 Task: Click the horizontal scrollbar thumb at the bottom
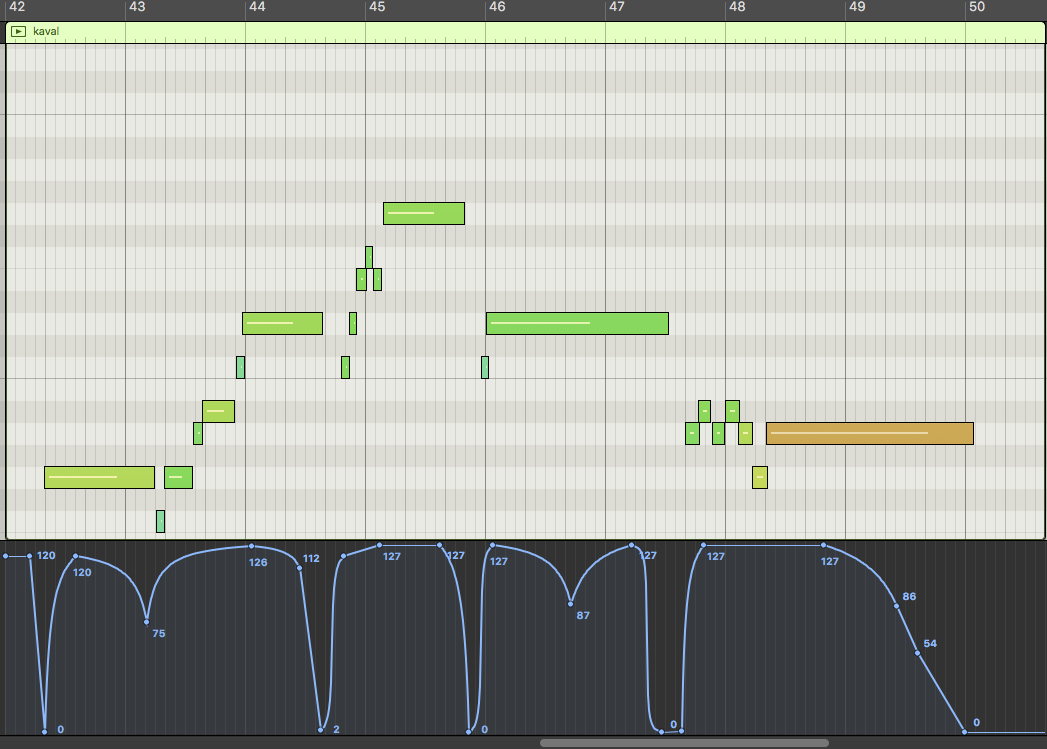point(684,743)
